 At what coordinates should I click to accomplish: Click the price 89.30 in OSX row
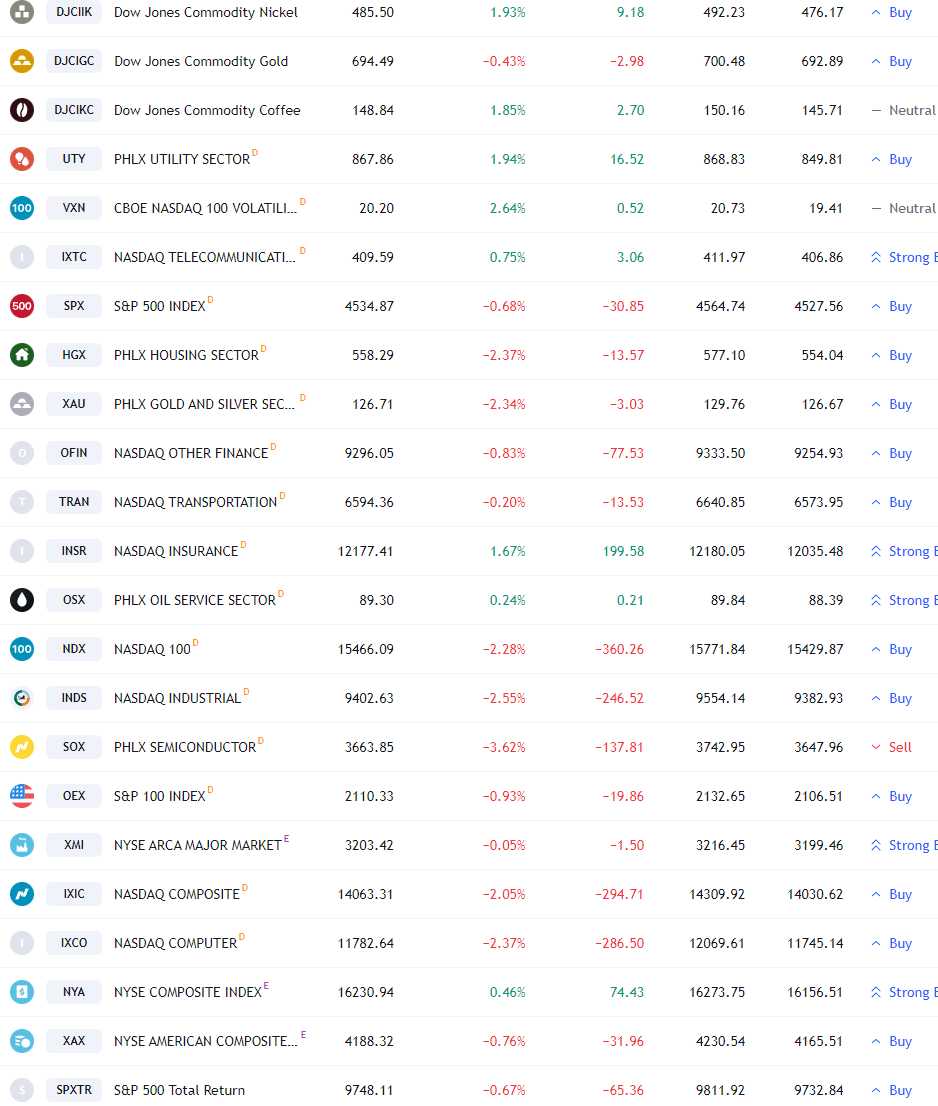coord(377,600)
